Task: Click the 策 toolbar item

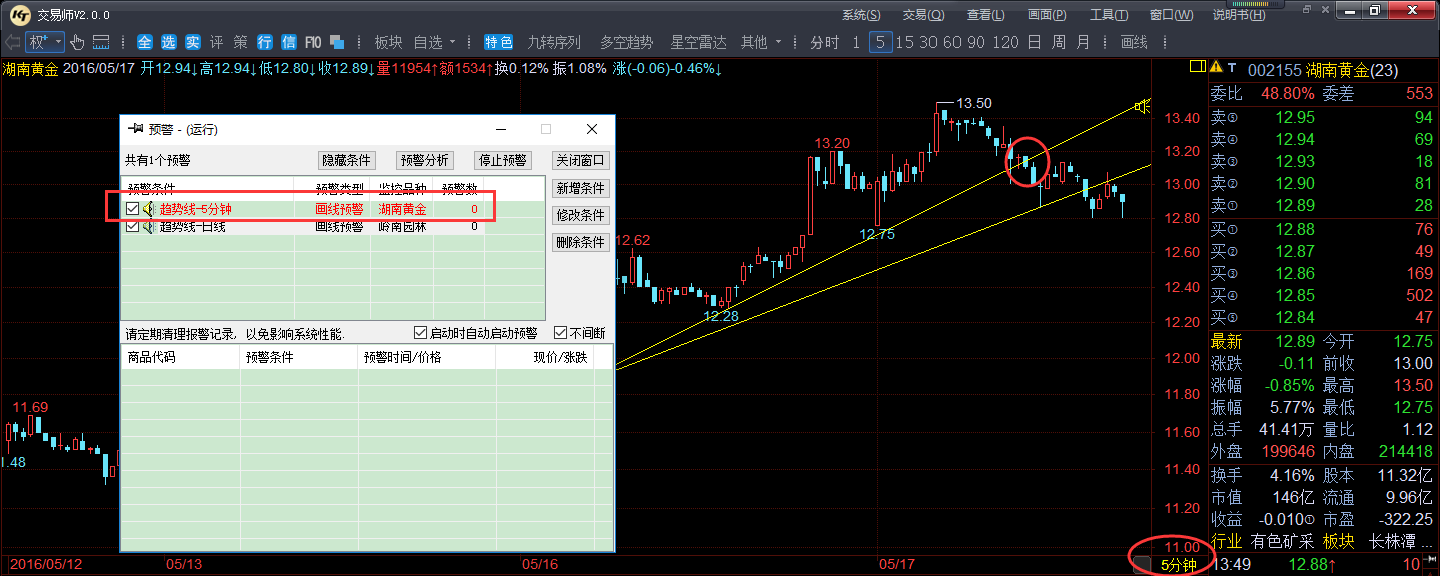Action: 241,42
